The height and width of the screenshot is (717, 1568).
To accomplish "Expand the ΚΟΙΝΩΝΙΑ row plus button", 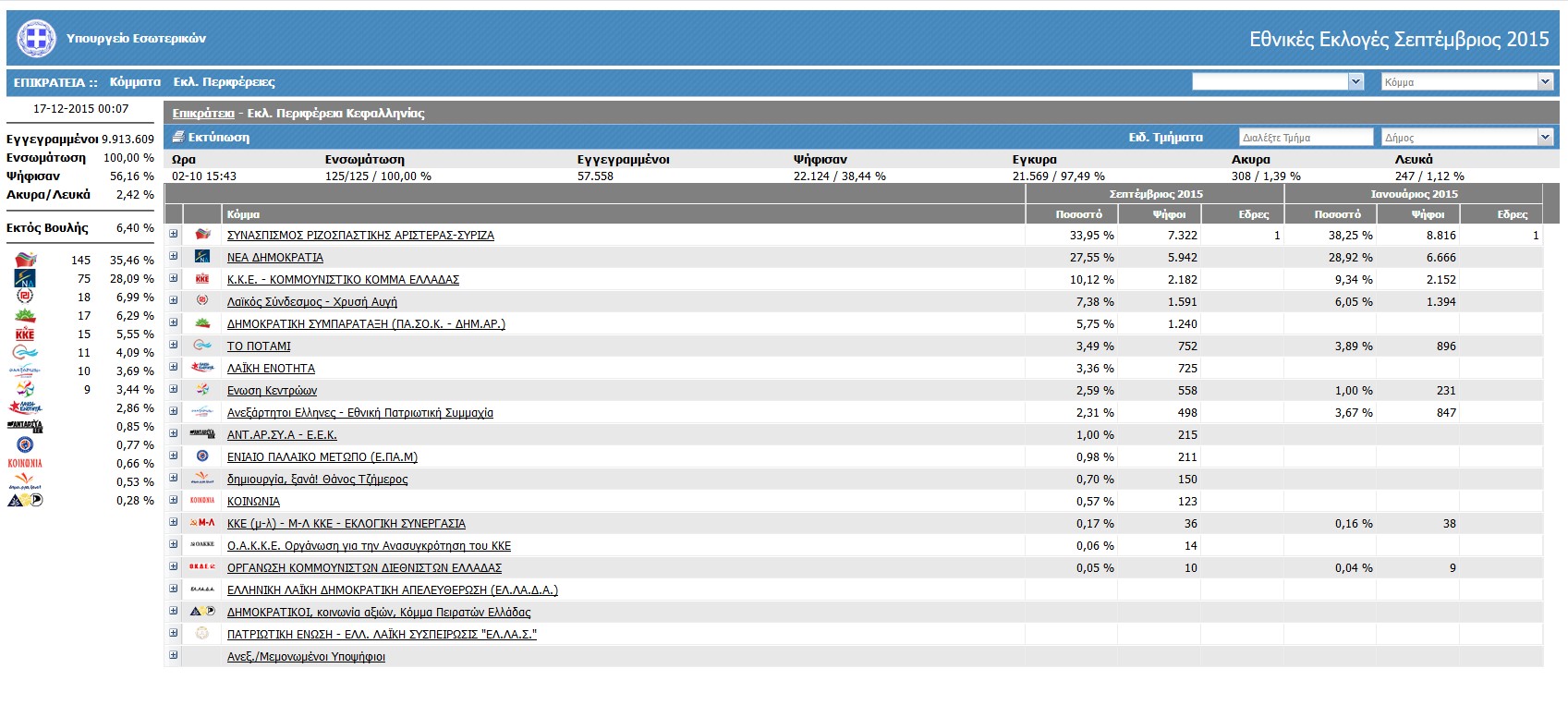I will [x=173, y=500].
